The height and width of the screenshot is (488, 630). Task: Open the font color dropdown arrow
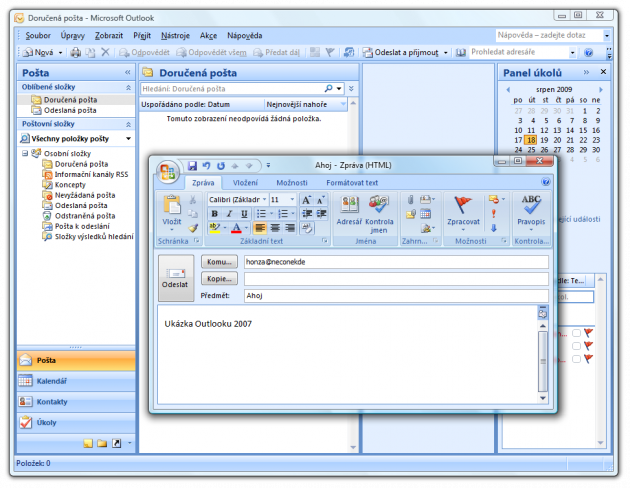tap(246, 228)
